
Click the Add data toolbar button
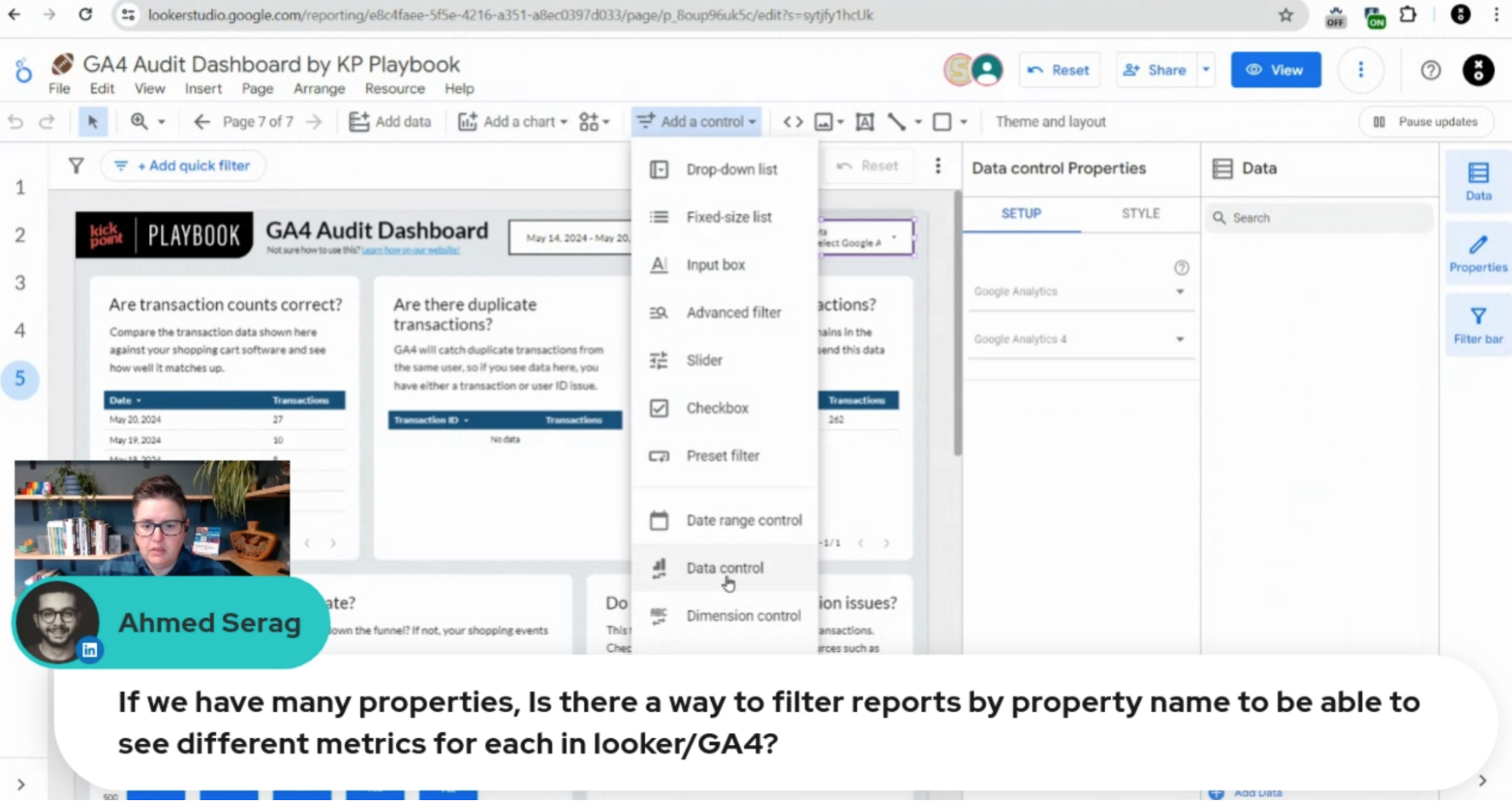pyautogui.click(x=390, y=122)
